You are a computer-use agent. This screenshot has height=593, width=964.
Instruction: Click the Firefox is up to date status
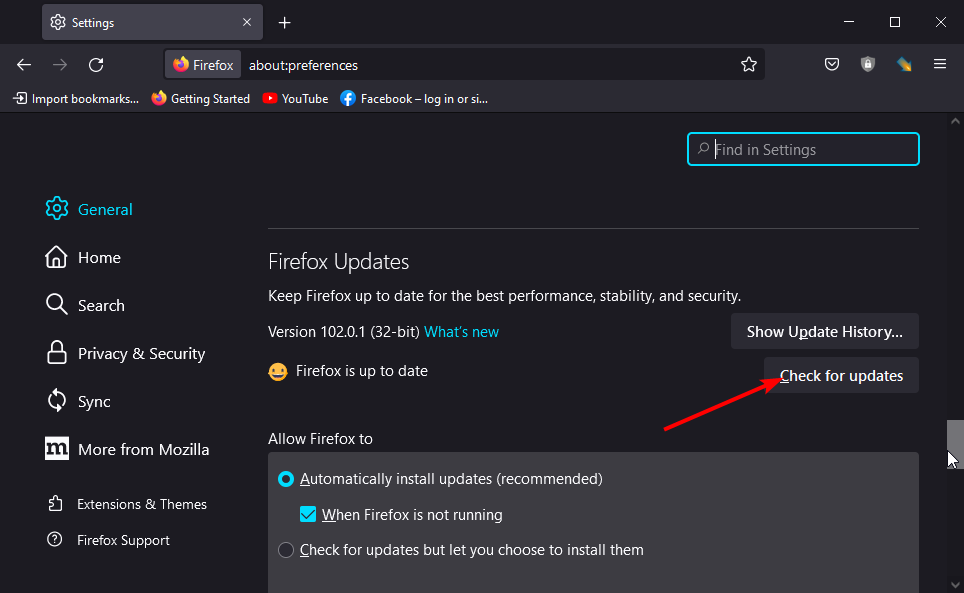point(362,371)
